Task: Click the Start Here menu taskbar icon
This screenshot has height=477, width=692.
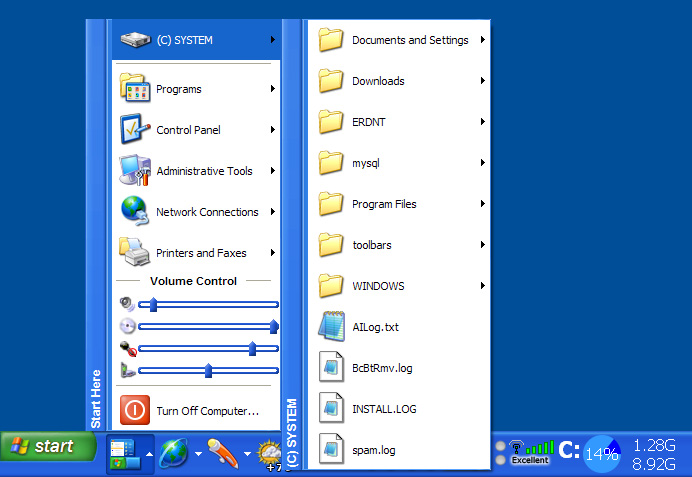Action: 125,454
